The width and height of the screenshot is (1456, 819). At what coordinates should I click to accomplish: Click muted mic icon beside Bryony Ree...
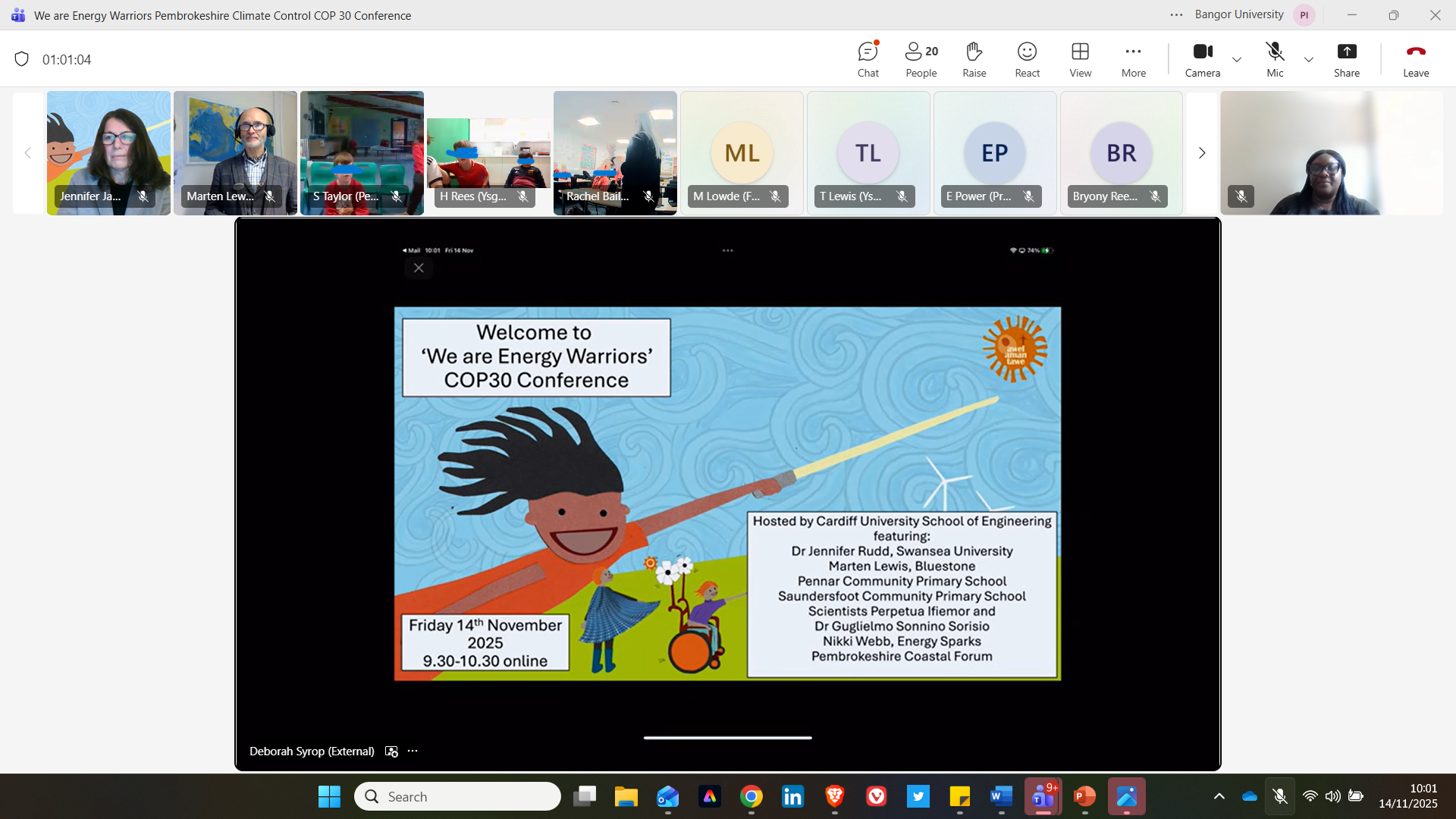tap(1155, 196)
